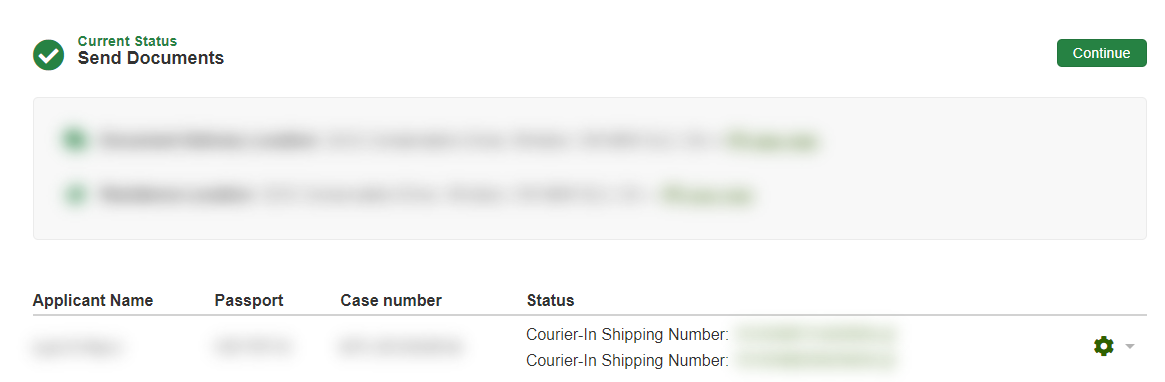Click the Passport column header
The image size is (1165, 382).
point(249,300)
